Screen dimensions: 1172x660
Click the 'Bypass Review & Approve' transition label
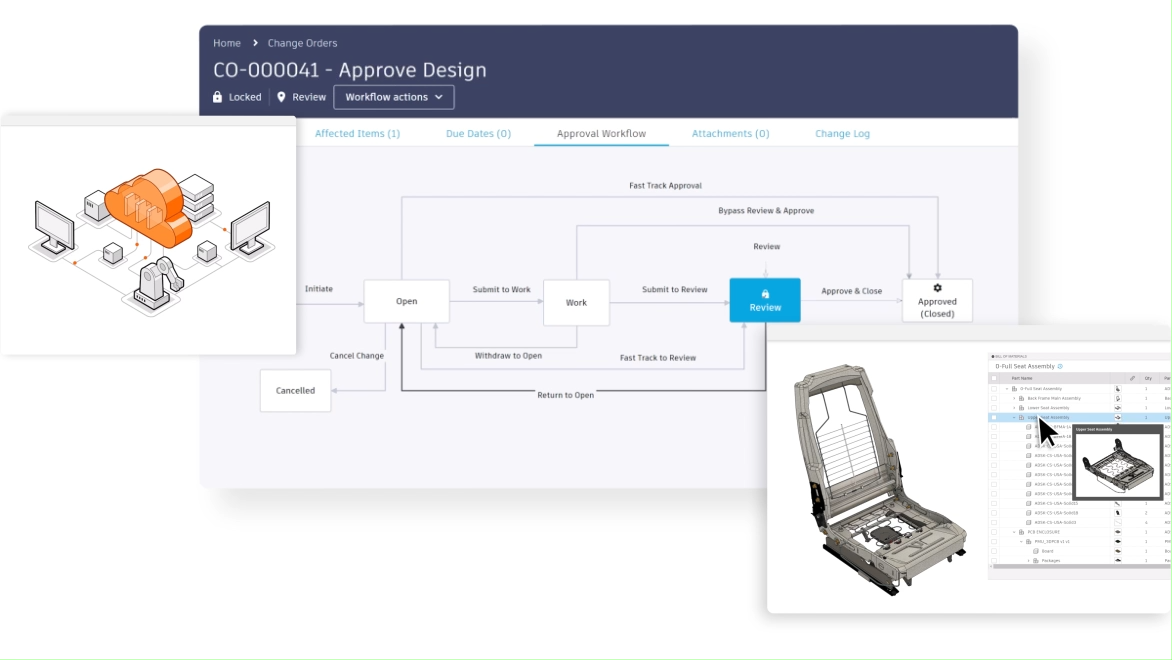766,211
